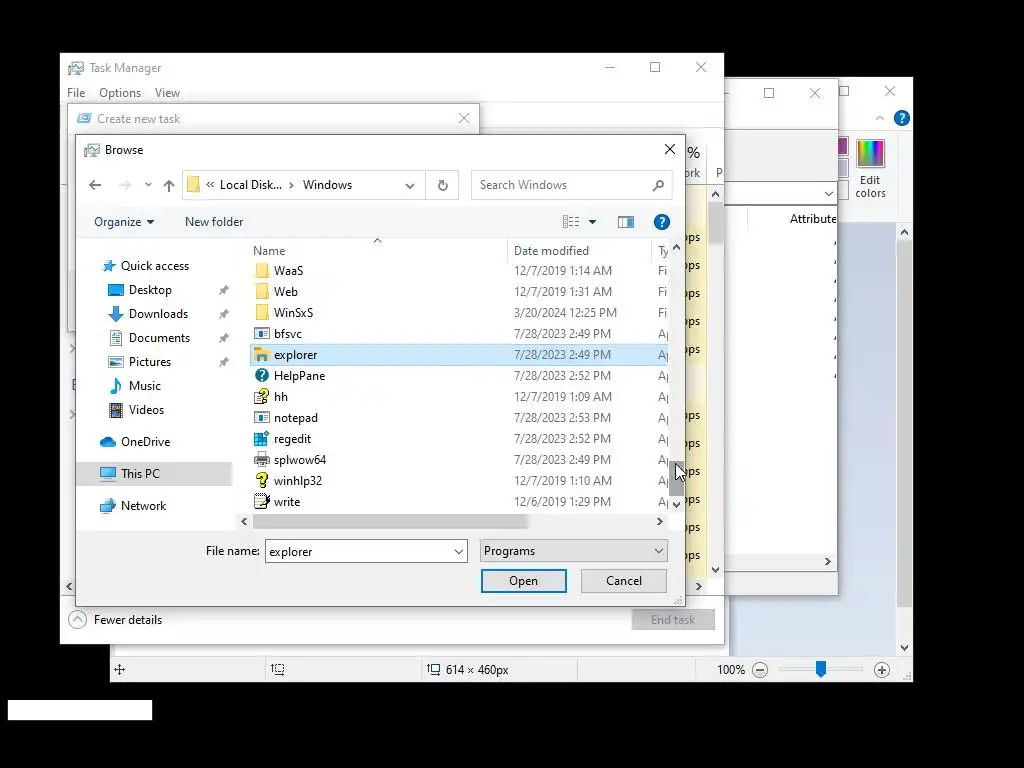This screenshot has height=768, width=1024.
Task: Select OneDrive in navigation pane
Action: 145,442
